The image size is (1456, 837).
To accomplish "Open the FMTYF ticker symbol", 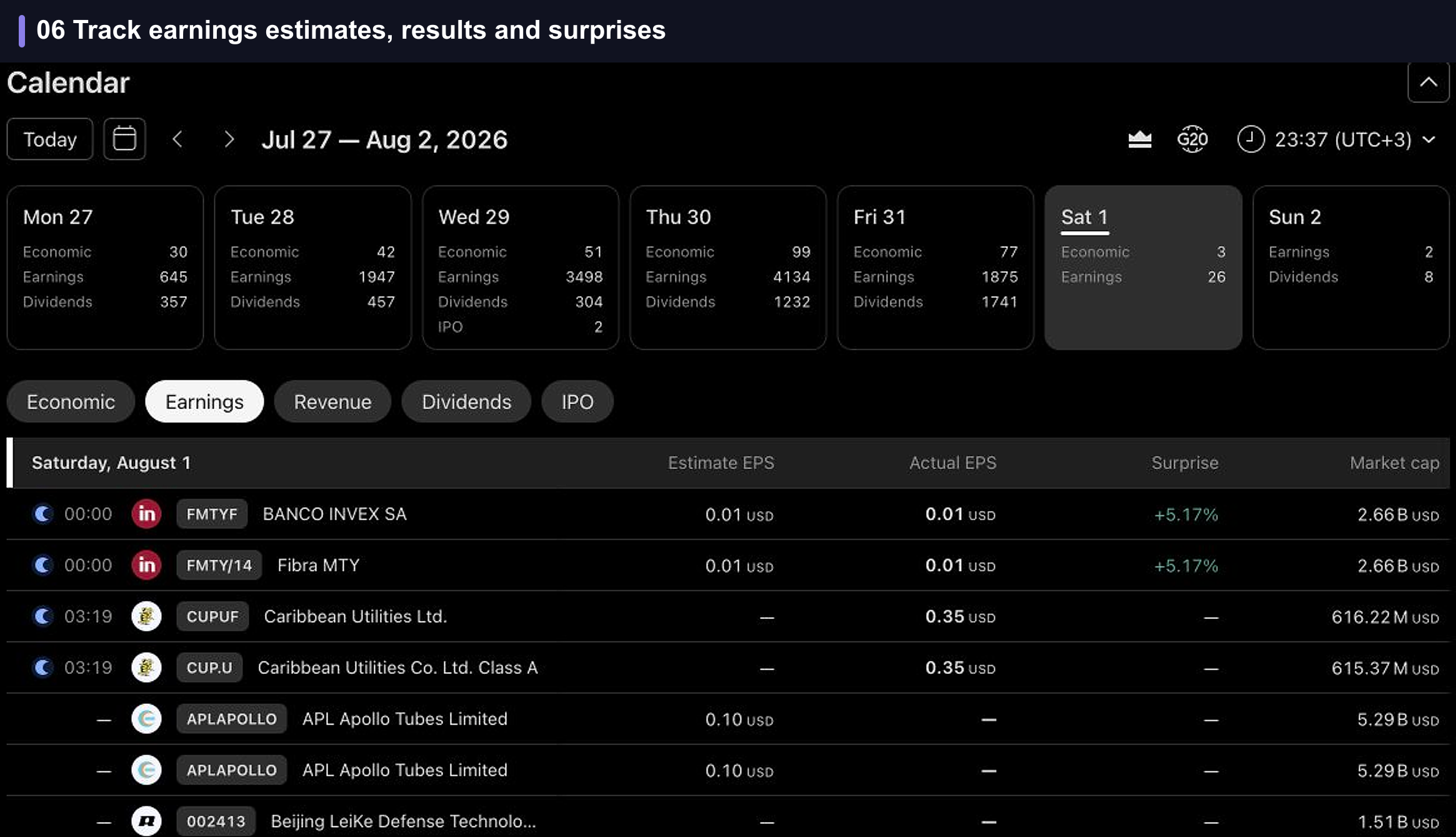I will click(x=212, y=514).
